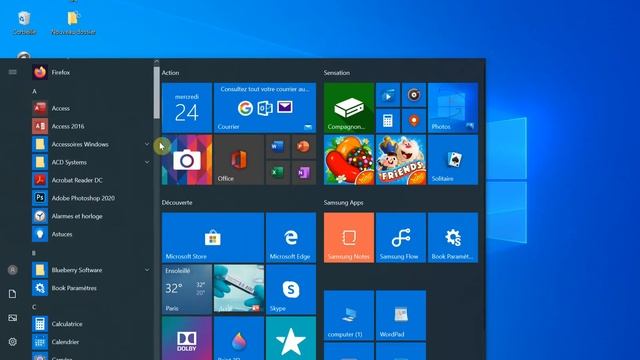Open the Dolby tile
This screenshot has height=360, width=640.
[187, 338]
